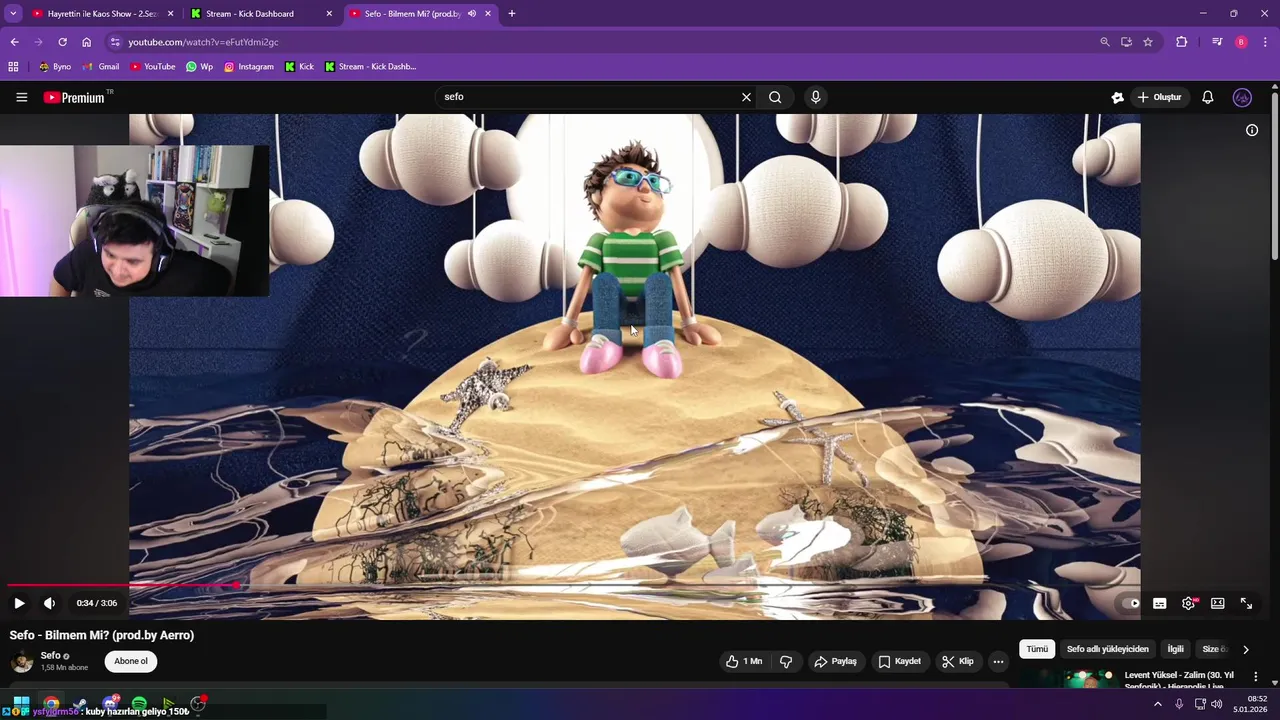Dislike the video with thumbs-down

(786, 661)
